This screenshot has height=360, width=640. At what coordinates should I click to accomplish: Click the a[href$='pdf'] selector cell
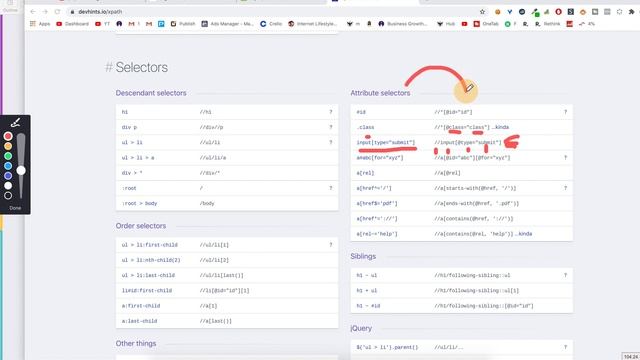coord(377,203)
